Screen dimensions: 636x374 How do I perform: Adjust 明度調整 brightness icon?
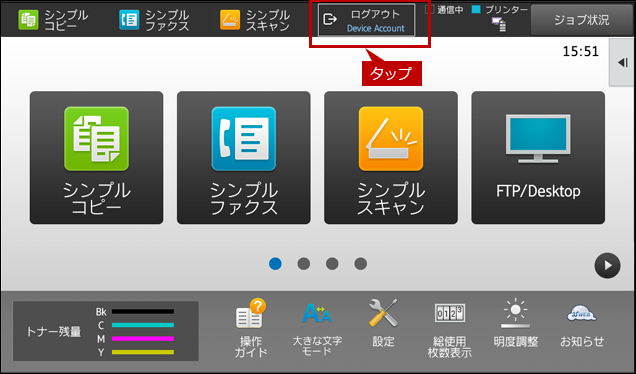[516, 323]
